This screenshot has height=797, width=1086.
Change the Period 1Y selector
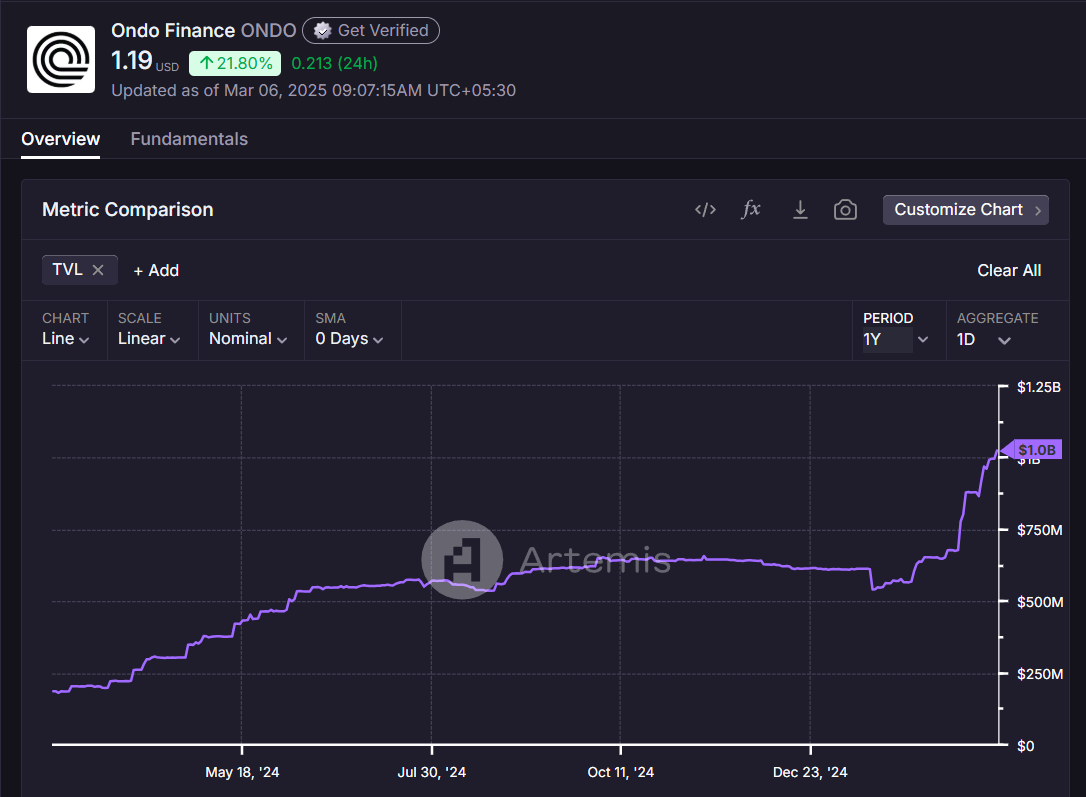(896, 339)
